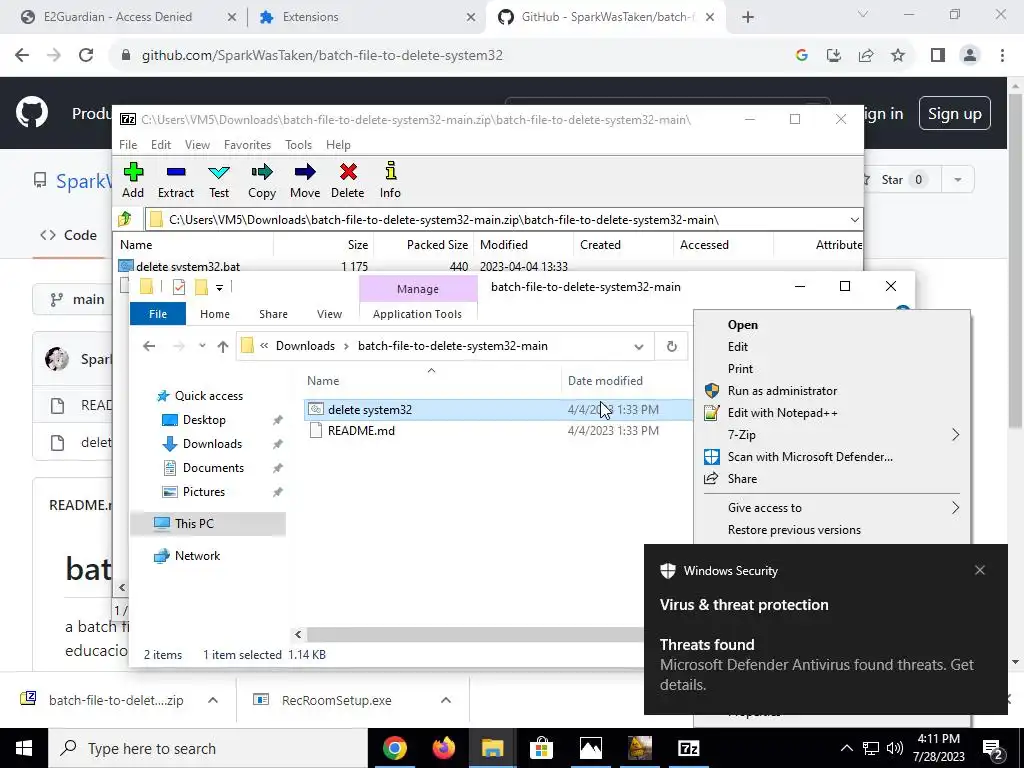Image resolution: width=1024 pixels, height=768 pixels.
Task: Click the Explorer horizontal scrollbar
Action: [x=475, y=634]
